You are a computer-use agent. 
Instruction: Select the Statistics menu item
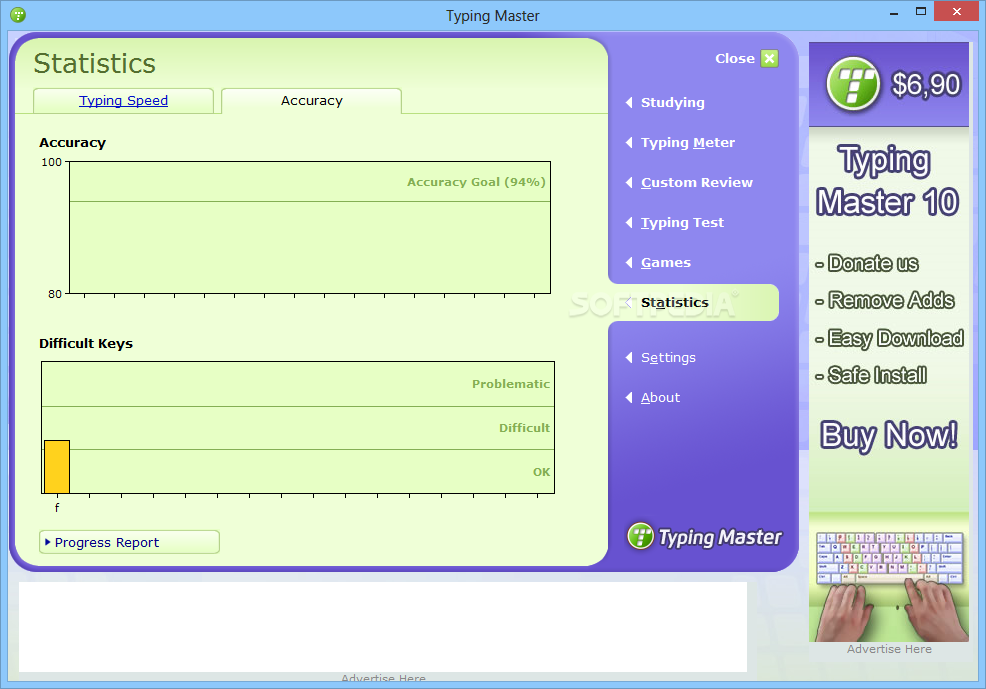click(x=674, y=302)
